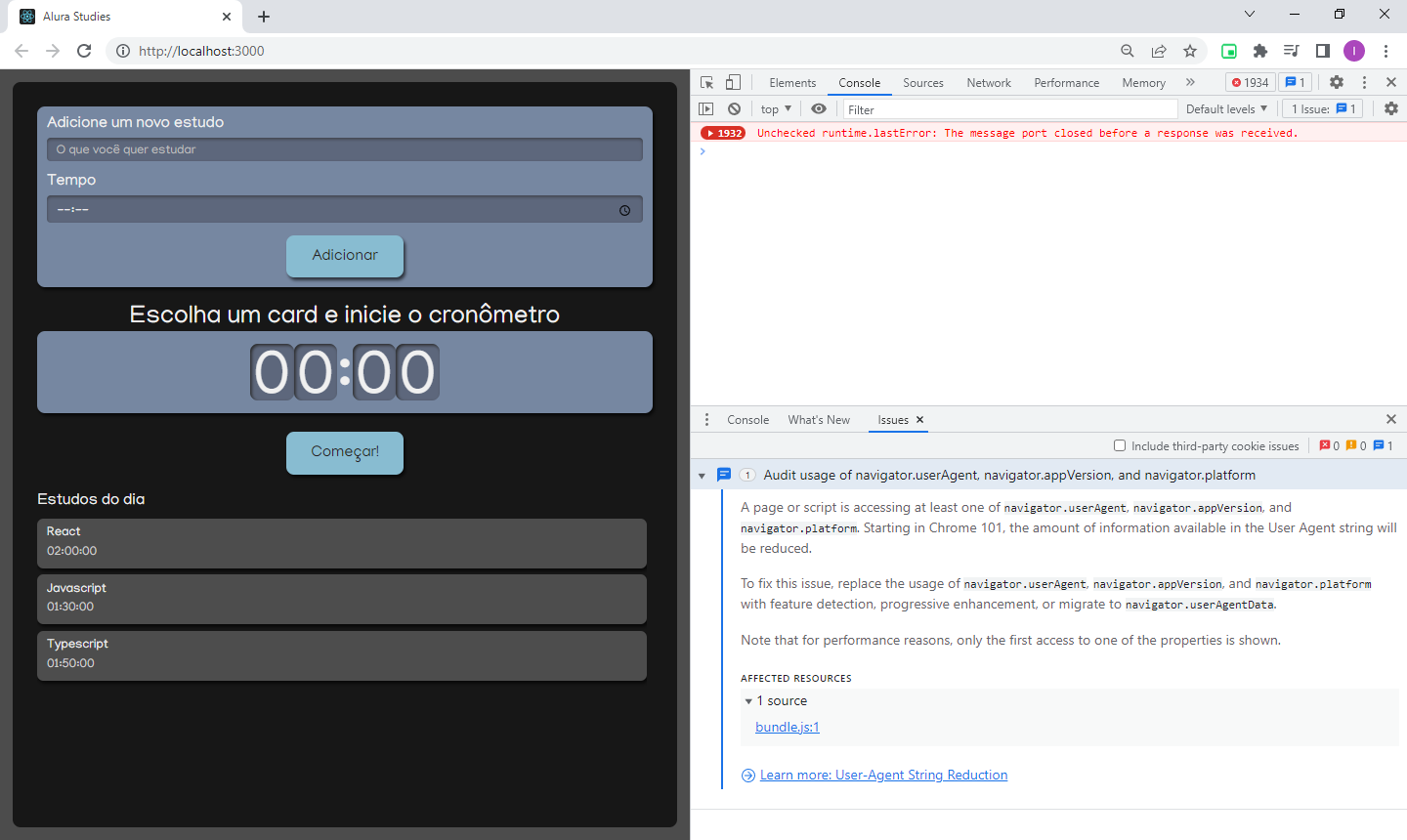Open more DevTools tabs chevron
The image size is (1407, 840).
[1190, 83]
